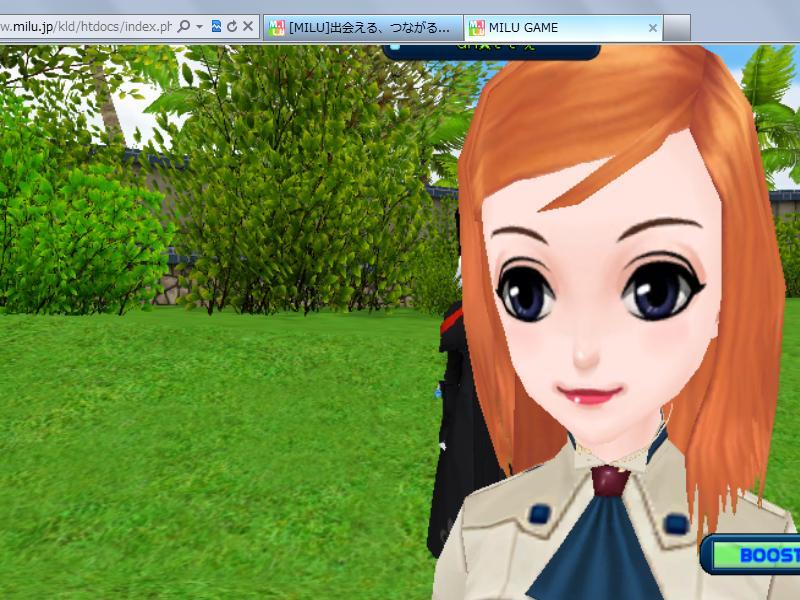Toggle the compatibility view icon
800x600 pixels.
click(x=216, y=27)
